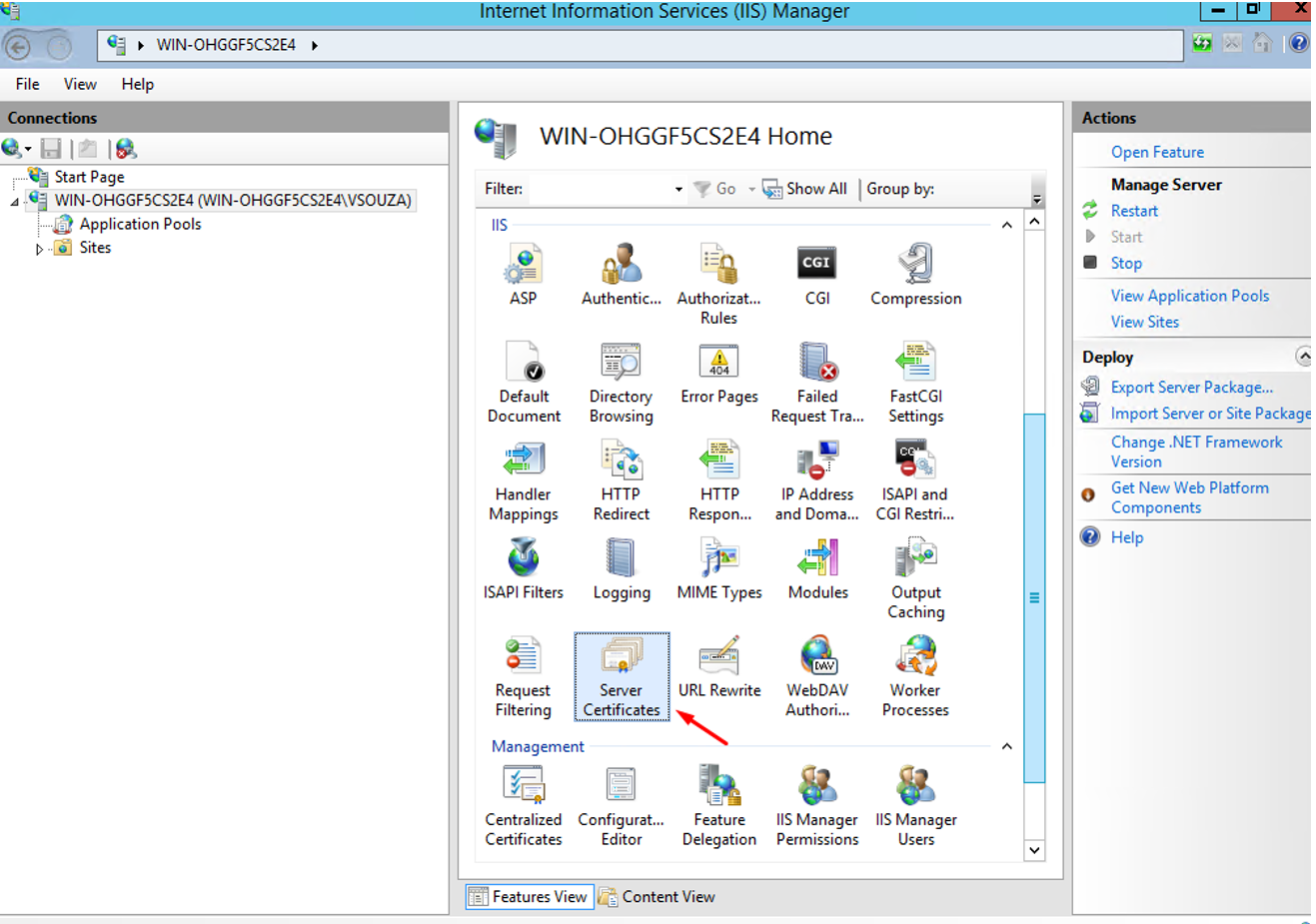
Task: Open the File menu
Action: (27, 84)
